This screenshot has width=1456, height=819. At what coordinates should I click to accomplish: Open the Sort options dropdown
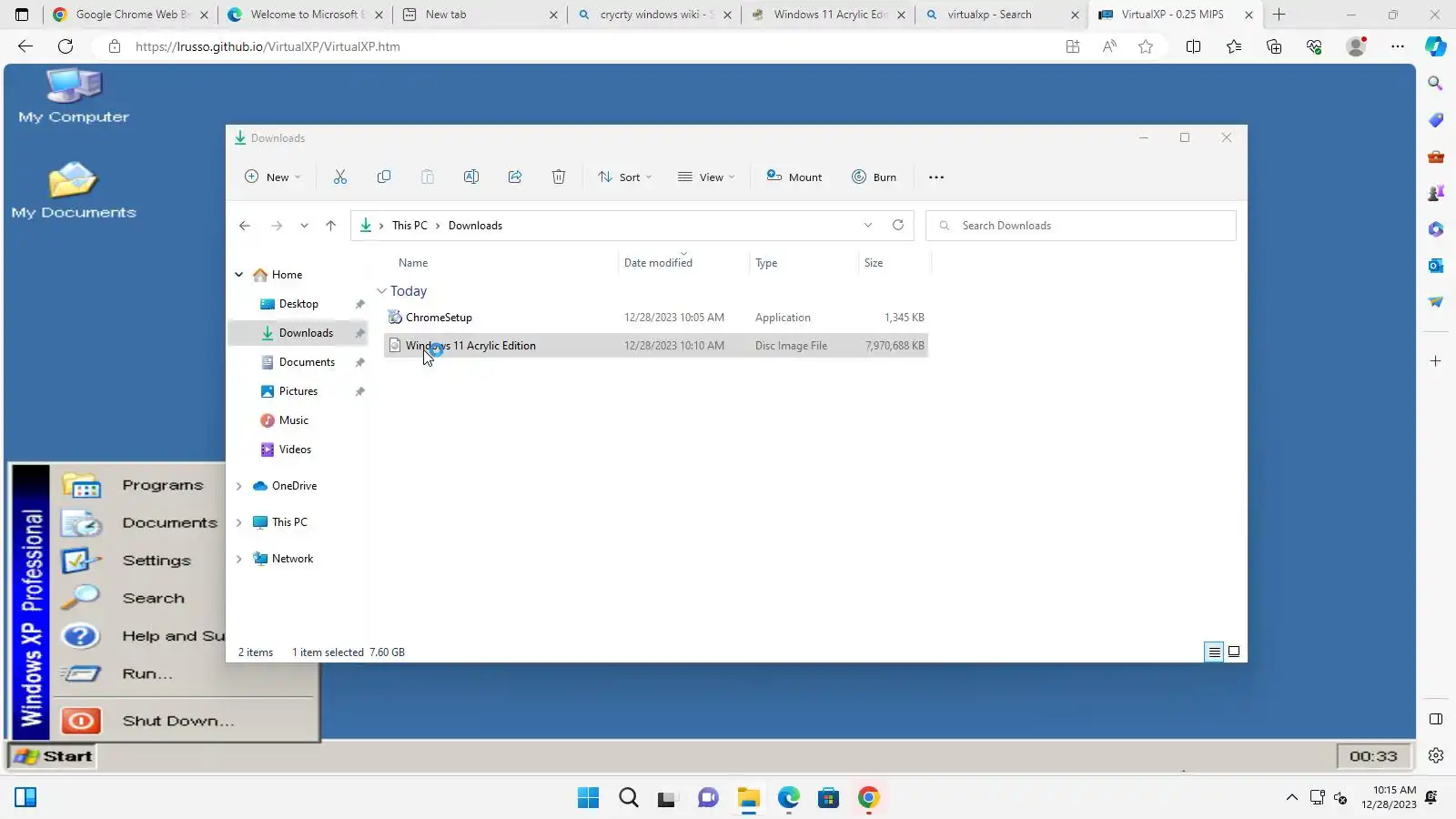tap(624, 177)
